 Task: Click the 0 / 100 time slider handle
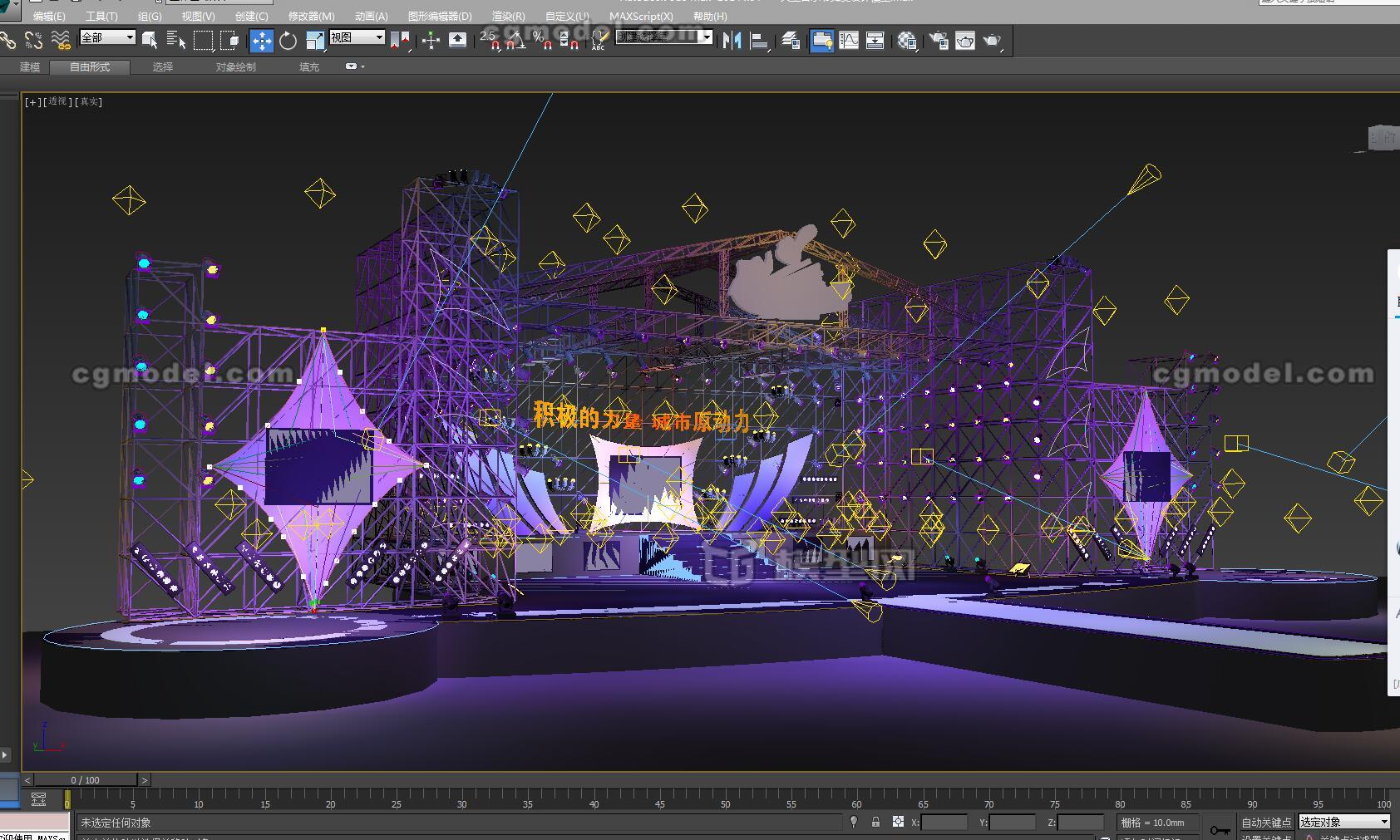(x=85, y=780)
